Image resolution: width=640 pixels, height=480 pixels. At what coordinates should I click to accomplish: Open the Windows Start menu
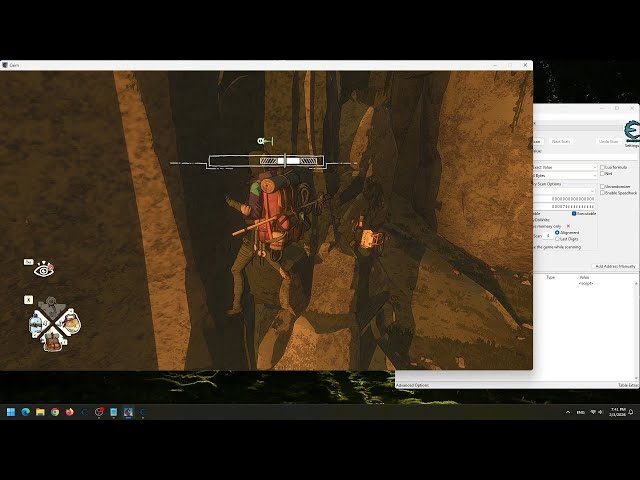tap(11, 412)
